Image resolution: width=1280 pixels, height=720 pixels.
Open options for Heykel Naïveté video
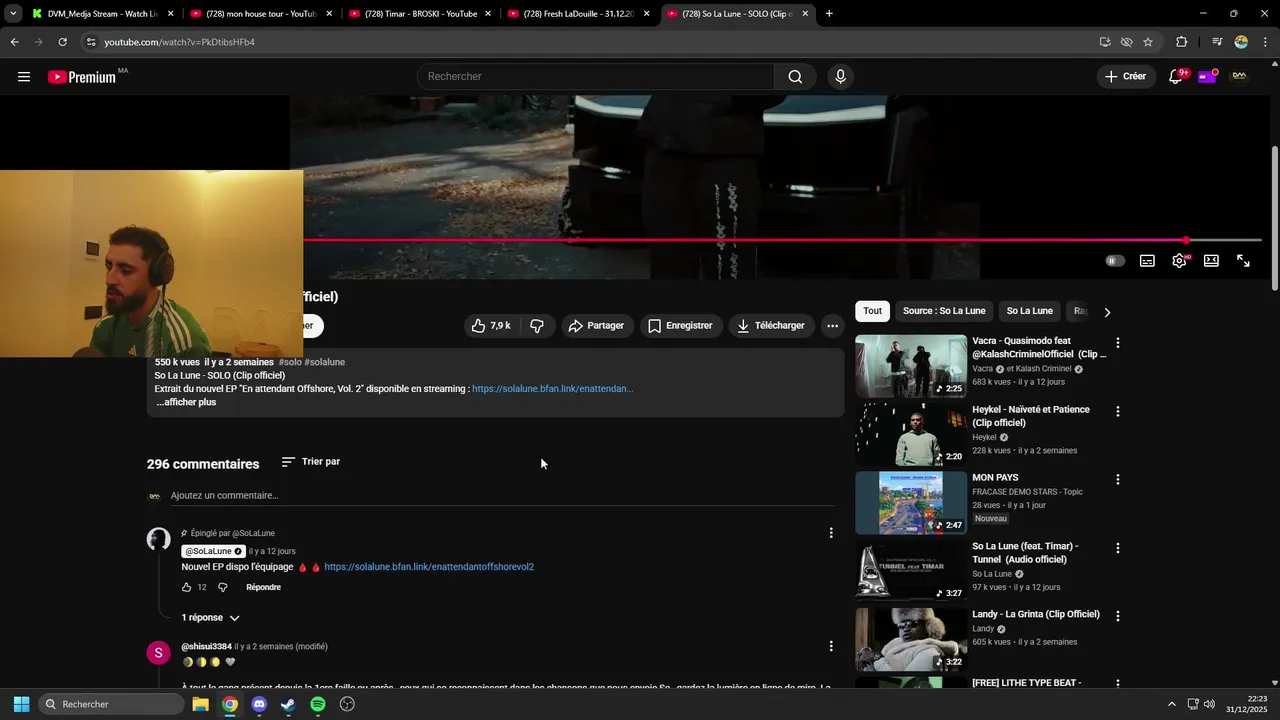pyautogui.click(x=1117, y=411)
